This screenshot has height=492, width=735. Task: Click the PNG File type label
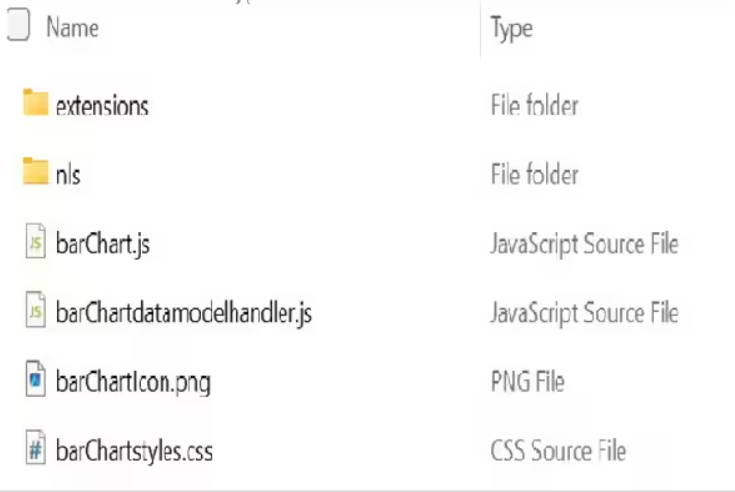click(527, 382)
